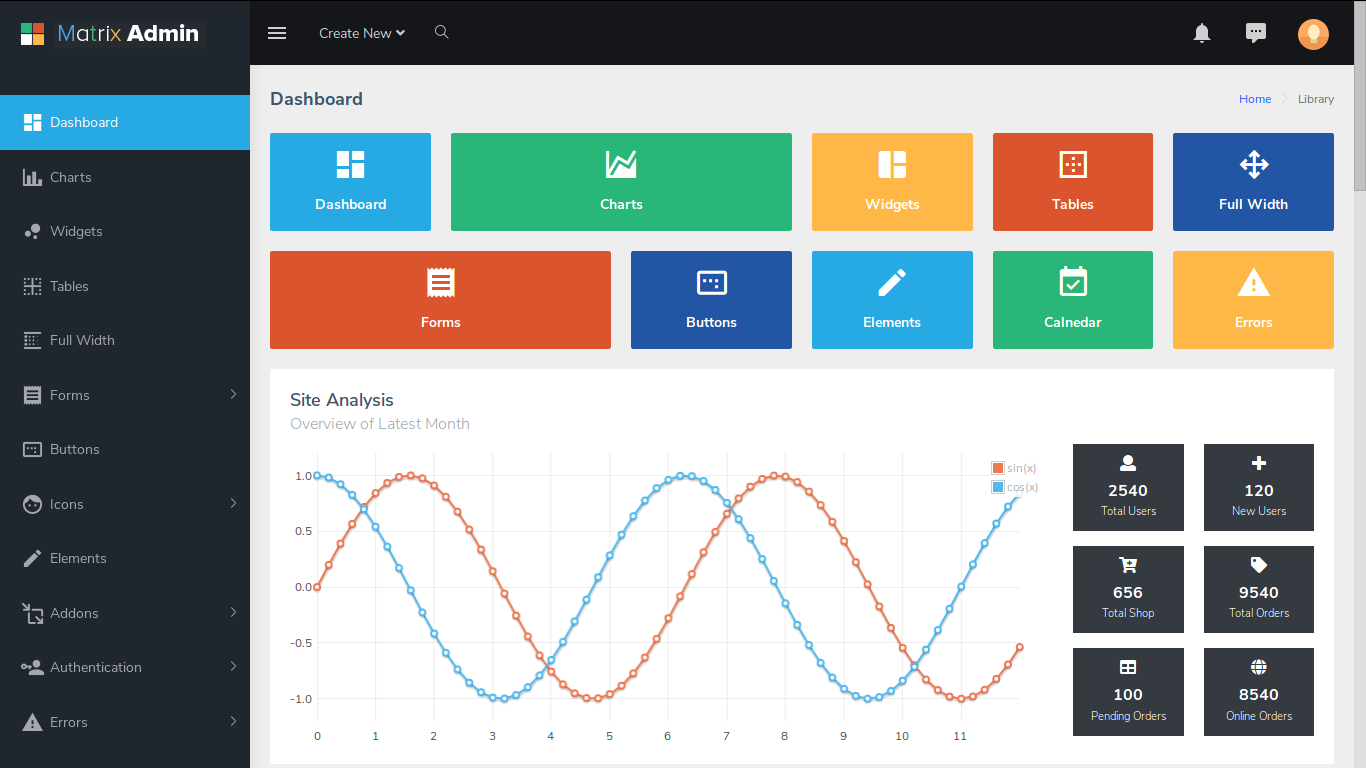Click the Home breadcrumb link
This screenshot has width=1366, height=768.
[1255, 99]
